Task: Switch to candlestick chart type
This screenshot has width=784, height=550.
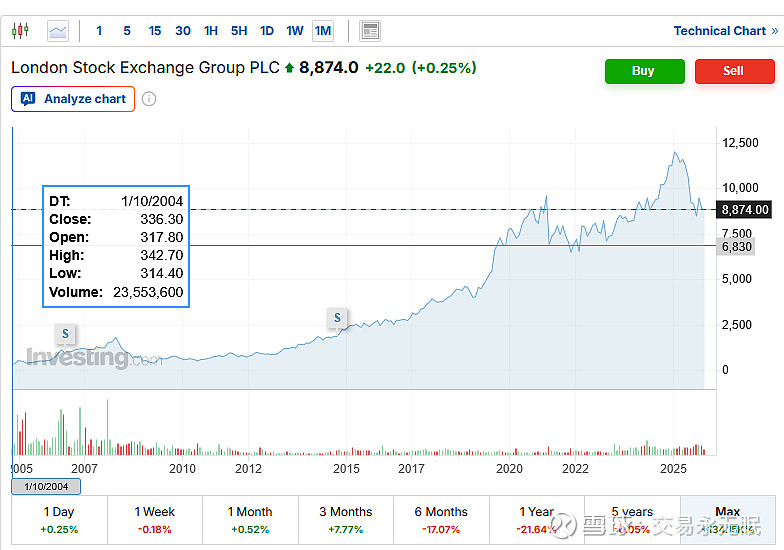Action: click(20, 31)
